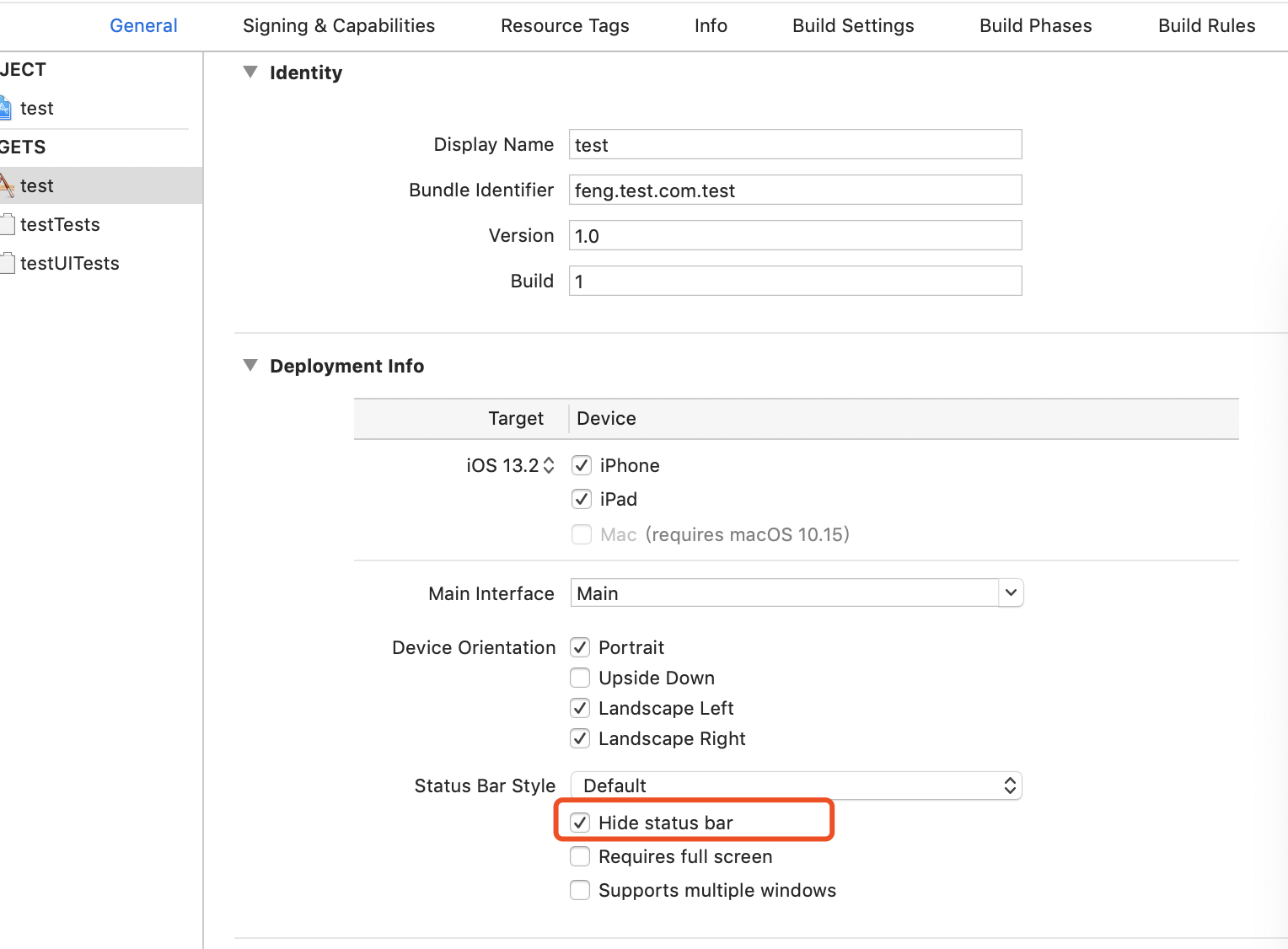Click the test project blueprint icon

pyautogui.click(x=5, y=108)
